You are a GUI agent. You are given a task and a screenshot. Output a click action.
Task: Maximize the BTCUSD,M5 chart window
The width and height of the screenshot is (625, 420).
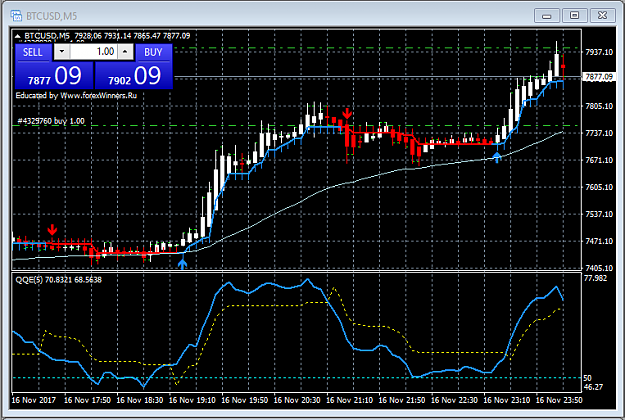click(x=574, y=16)
